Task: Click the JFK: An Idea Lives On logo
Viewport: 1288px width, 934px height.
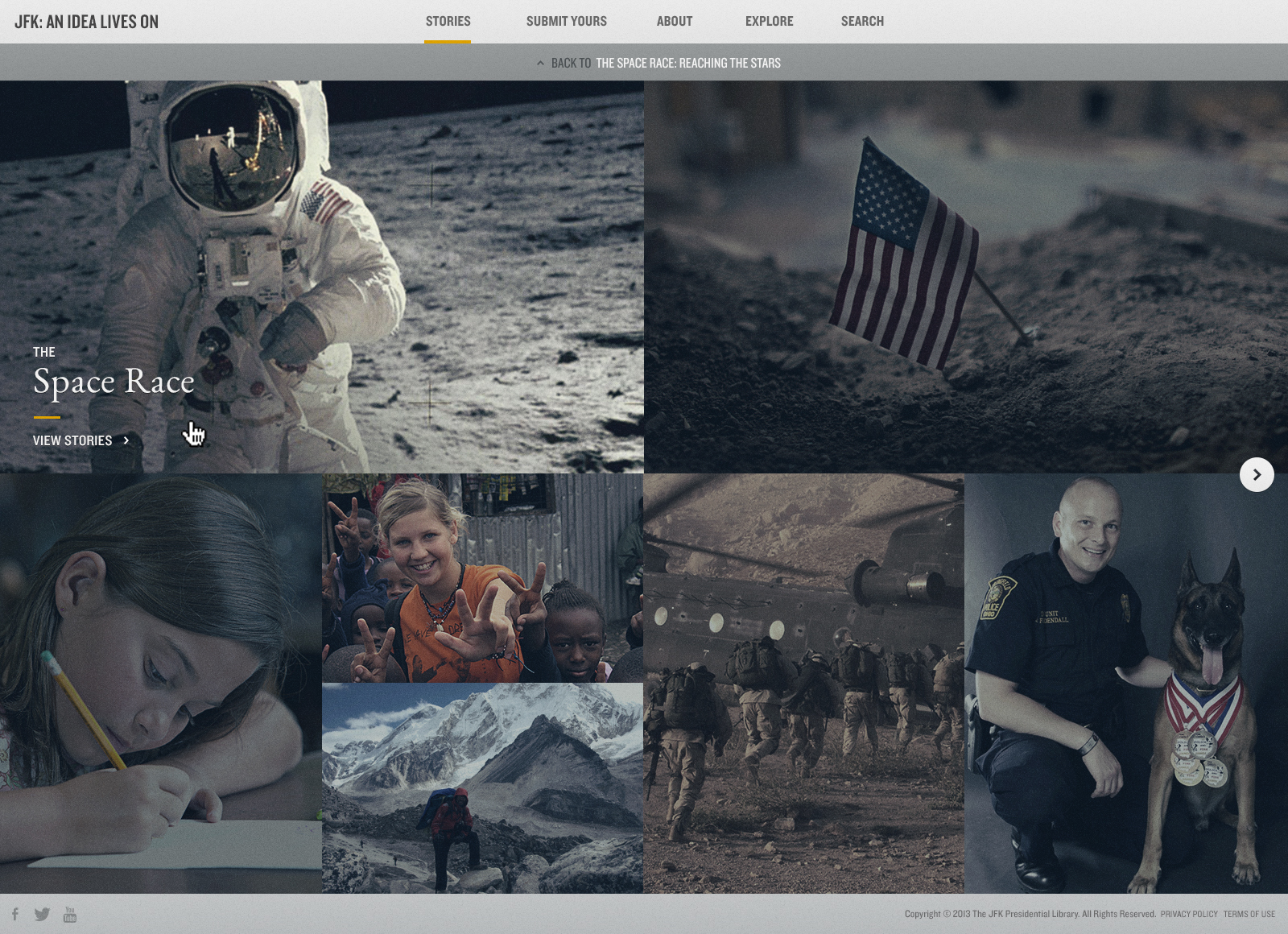Action: (86, 22)
